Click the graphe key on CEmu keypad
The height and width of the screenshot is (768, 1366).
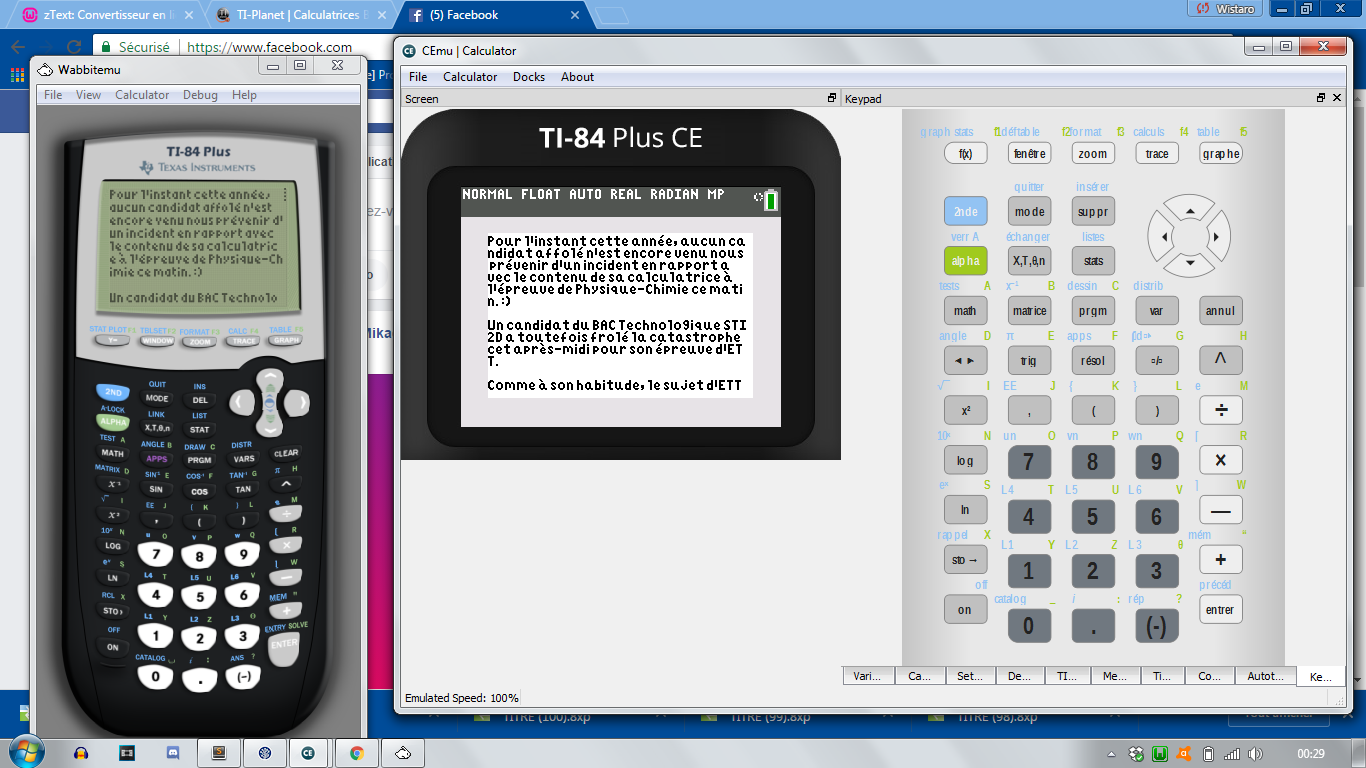[1221, 154]
